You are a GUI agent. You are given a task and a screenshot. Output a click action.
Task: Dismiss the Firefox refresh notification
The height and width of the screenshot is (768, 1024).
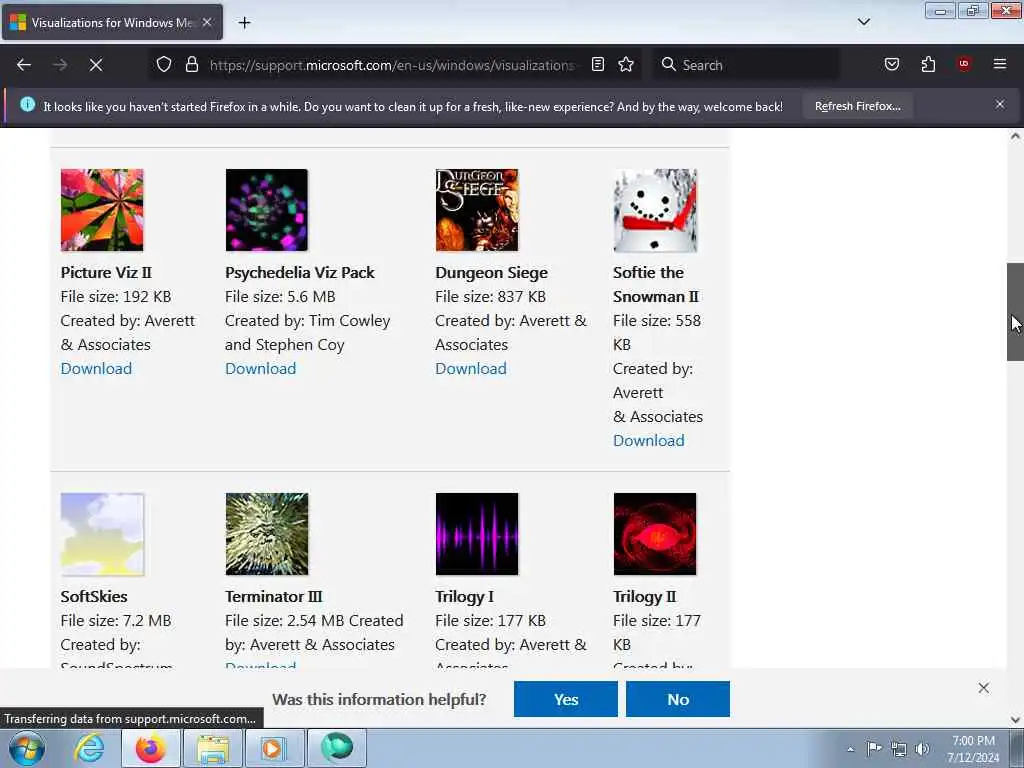1000,104
